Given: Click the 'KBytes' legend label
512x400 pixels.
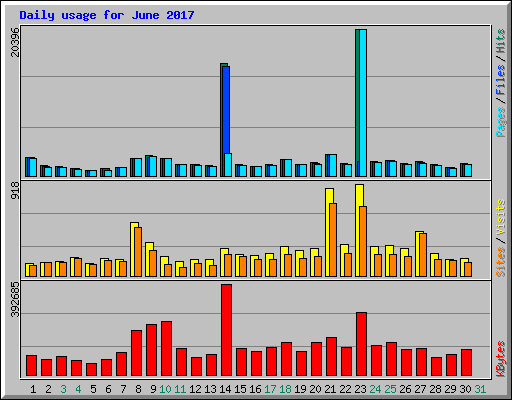Looking at the screenshot, I should pyautogui.click(x=501, y=359).
